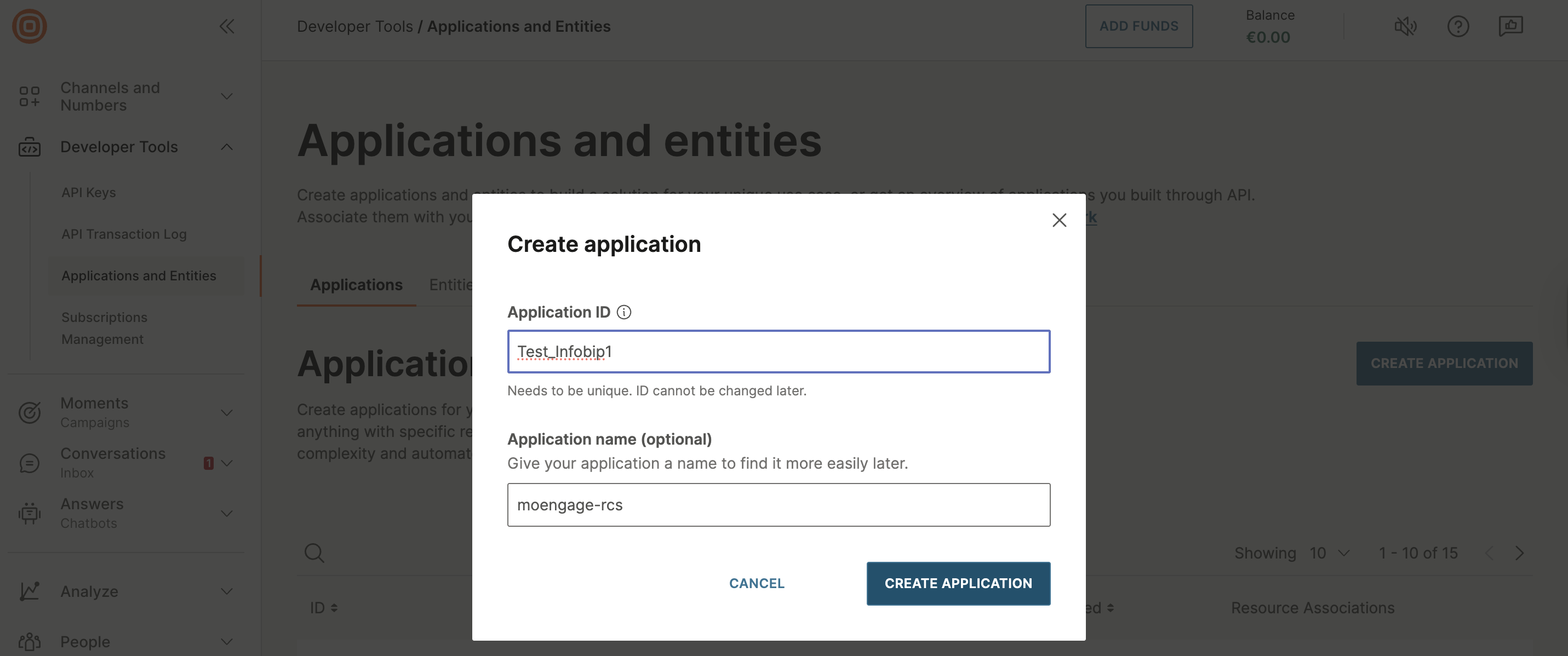Focus the Application ID input field

pyautogui.click(x=779, y=351)
